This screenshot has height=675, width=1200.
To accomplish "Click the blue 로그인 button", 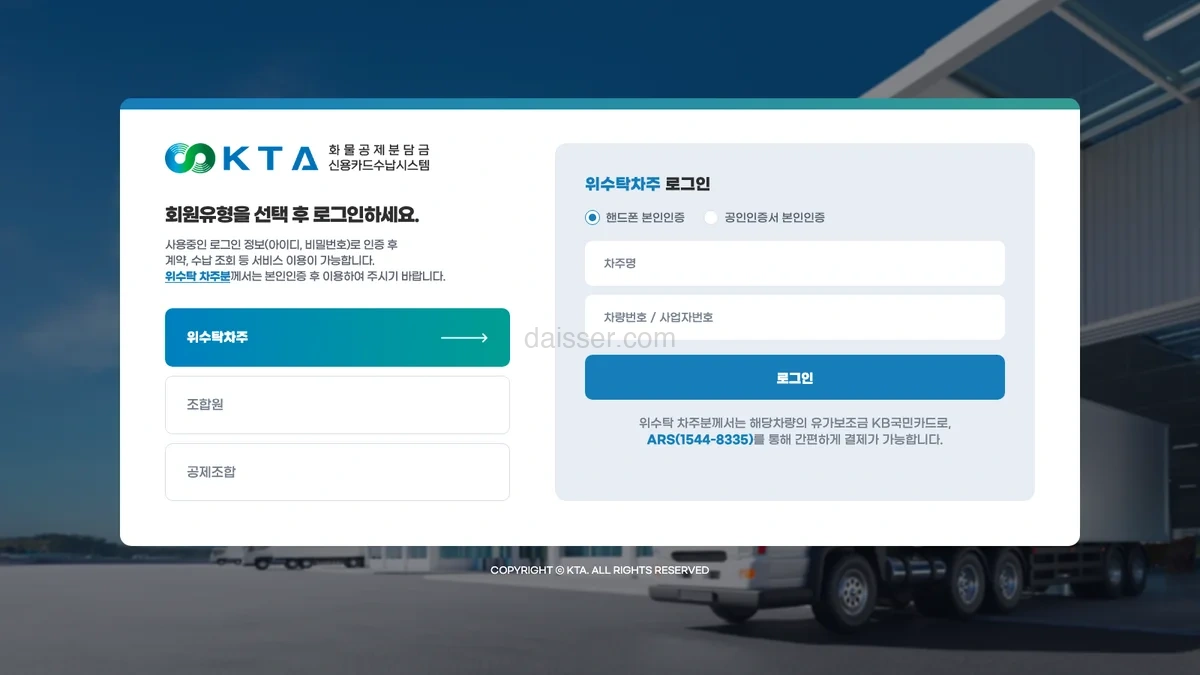I will (x=795, y=378).
